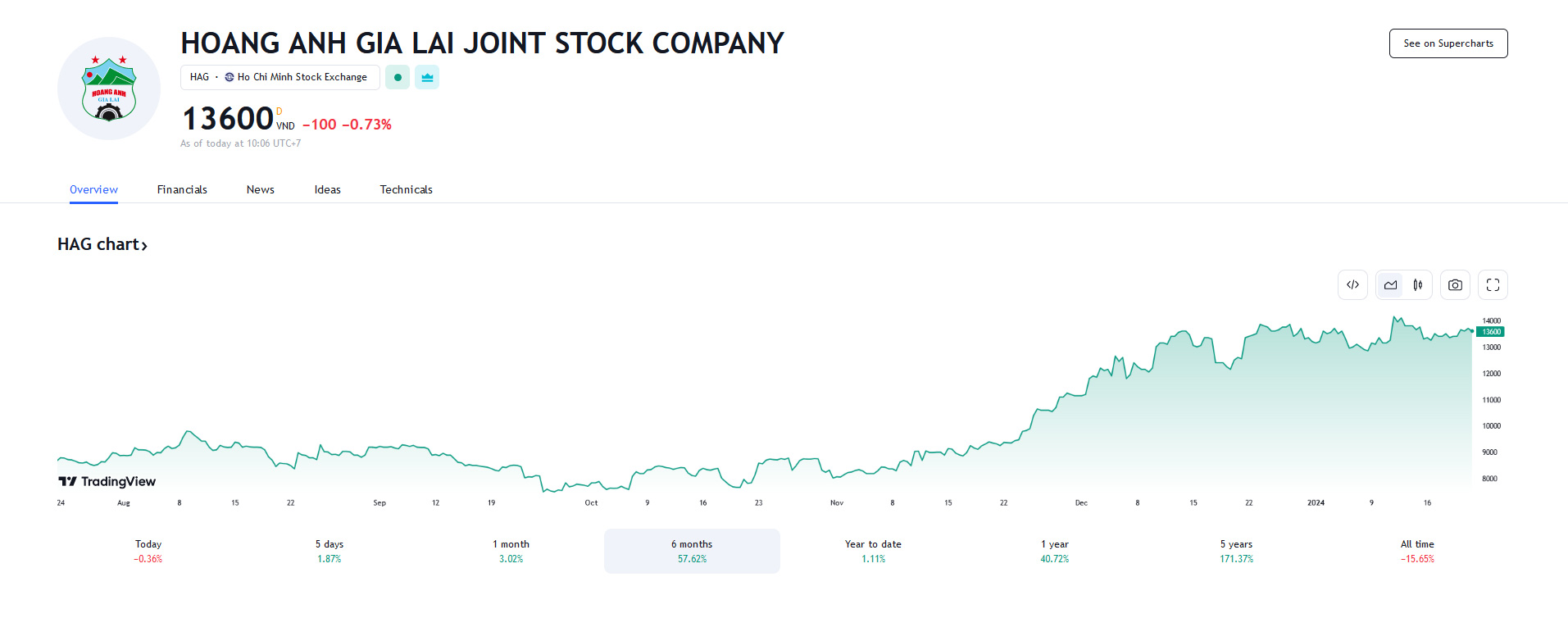Select the Today time range
Viewport: 1568px width, 618px height.
(148, 551)
